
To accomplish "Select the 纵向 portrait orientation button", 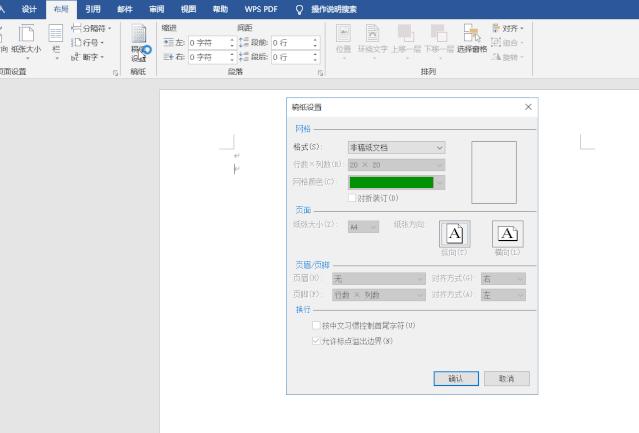I will click(x=454, y=234).
